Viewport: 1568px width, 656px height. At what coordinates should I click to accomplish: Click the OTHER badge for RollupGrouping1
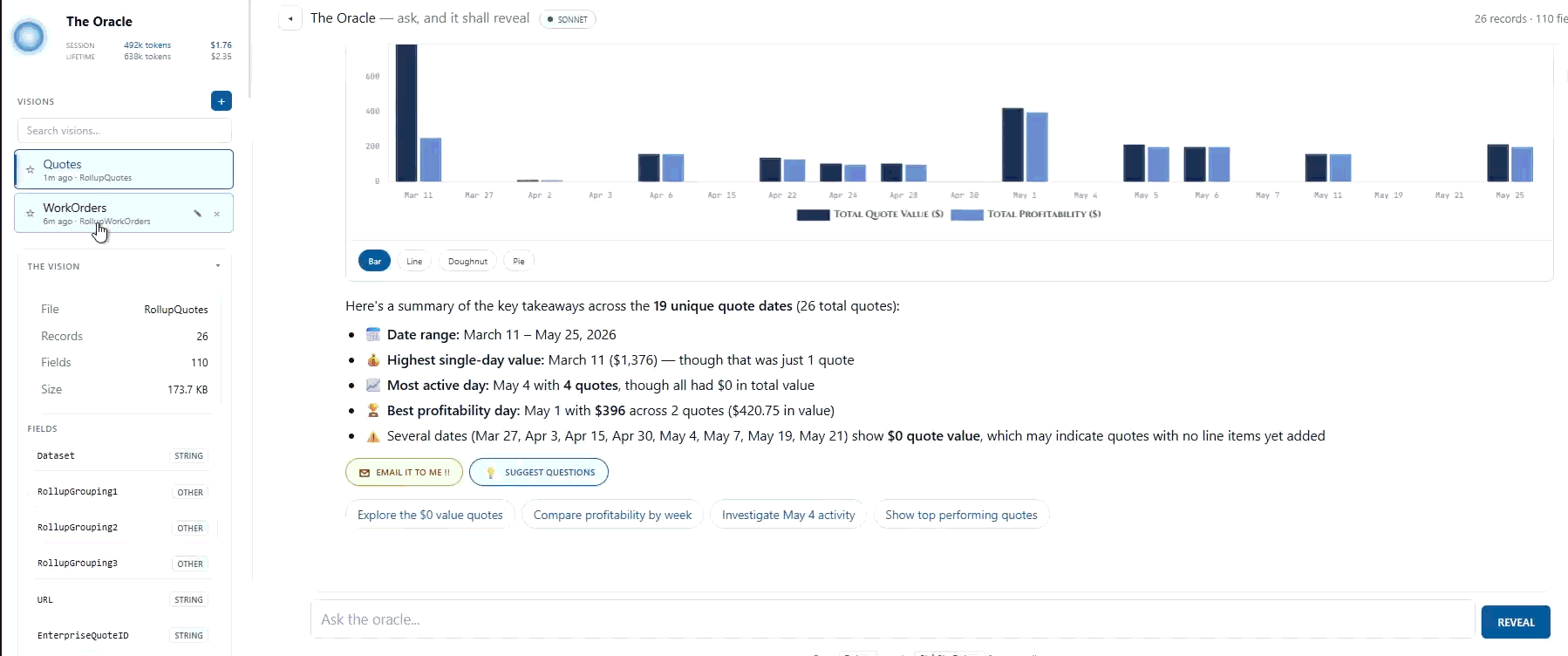(x=190, y=492)
